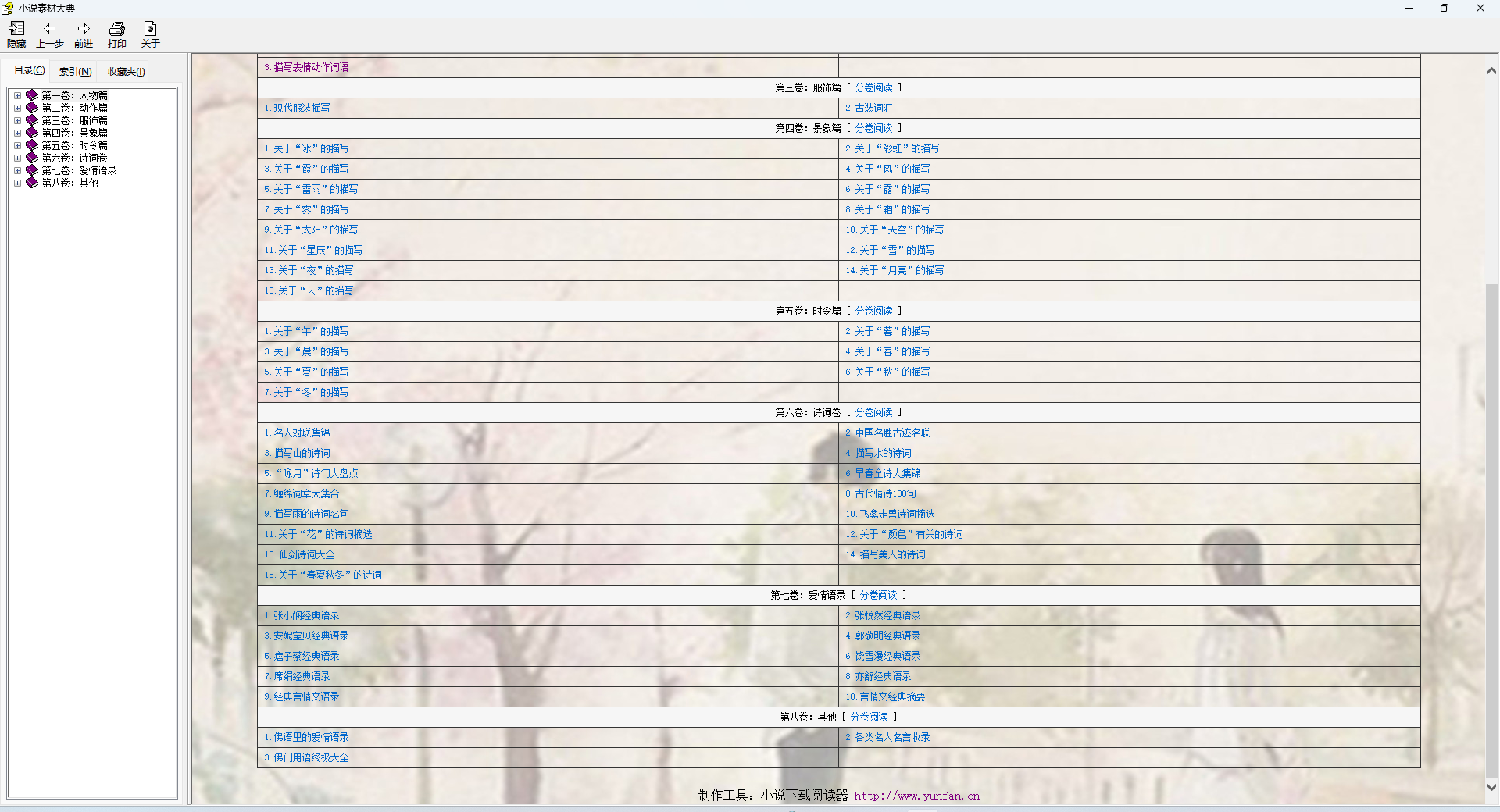Click the 前进 forward arrow icon
1500x812 pixels.
(x=84, y=29)
